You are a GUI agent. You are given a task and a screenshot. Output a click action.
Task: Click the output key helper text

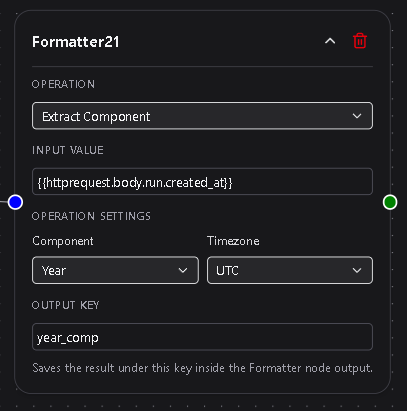[202, 368]
